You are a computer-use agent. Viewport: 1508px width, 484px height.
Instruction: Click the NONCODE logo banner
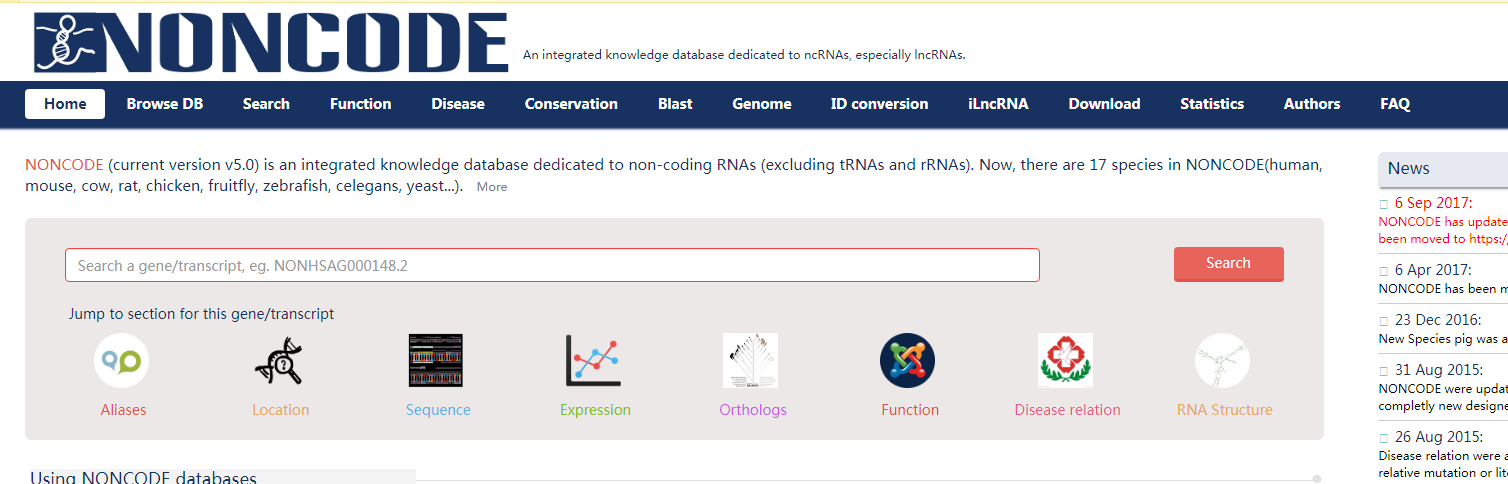coord(270,43)
